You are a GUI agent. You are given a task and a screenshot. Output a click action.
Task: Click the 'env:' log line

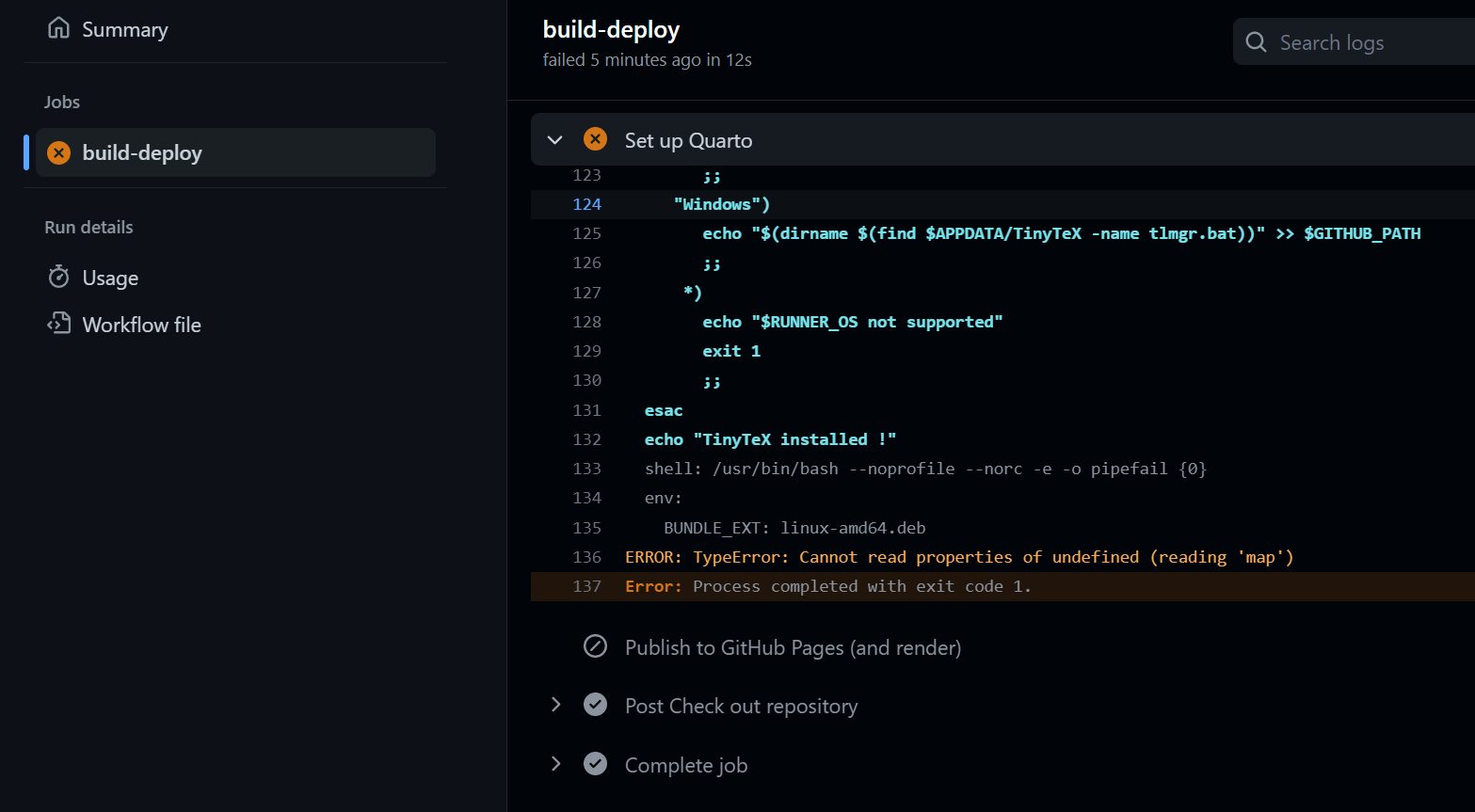click(663, 498)
